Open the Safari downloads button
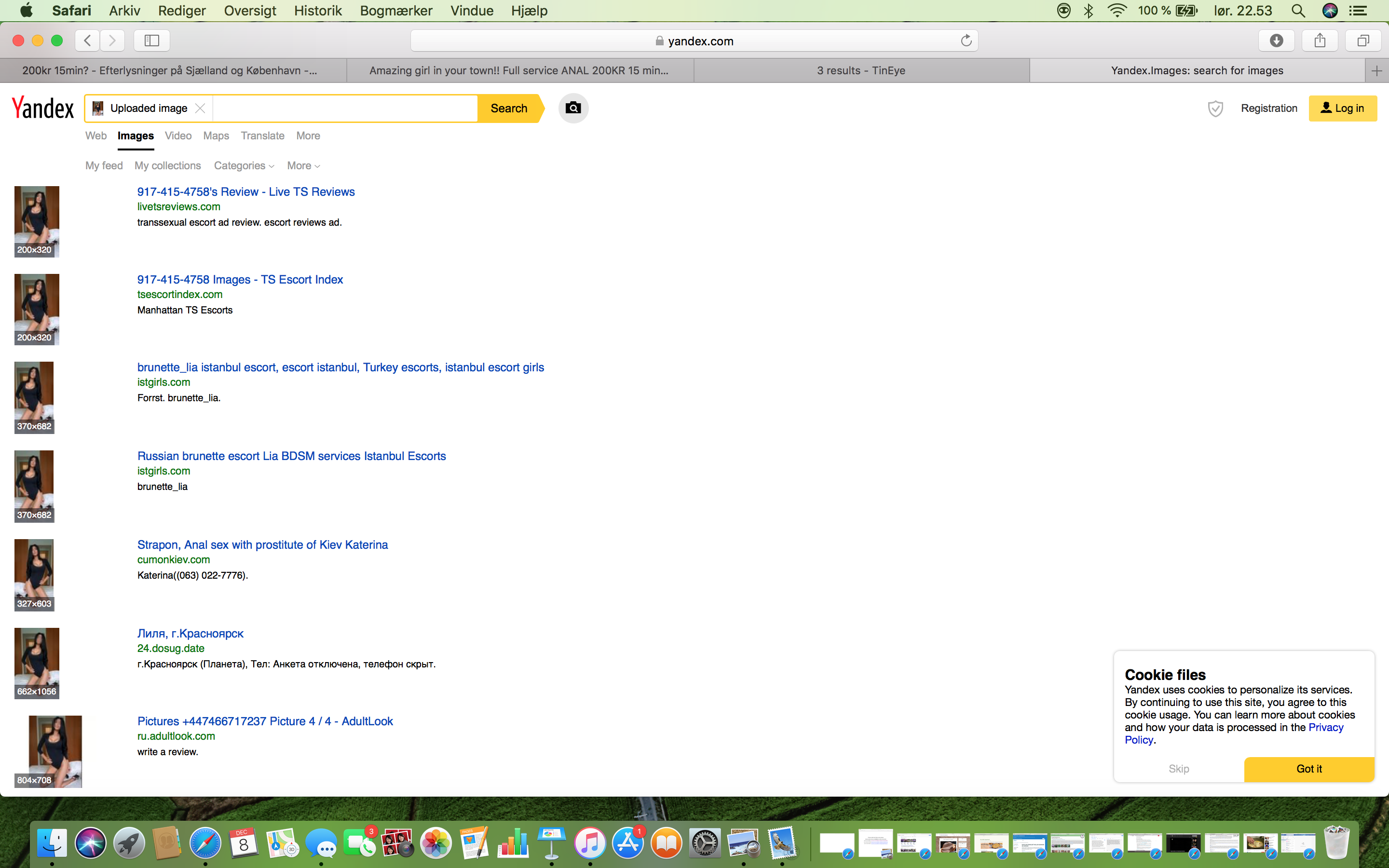Image resolution: width=1389 pixels, height=868 pixels. (x=1277, y=40)
